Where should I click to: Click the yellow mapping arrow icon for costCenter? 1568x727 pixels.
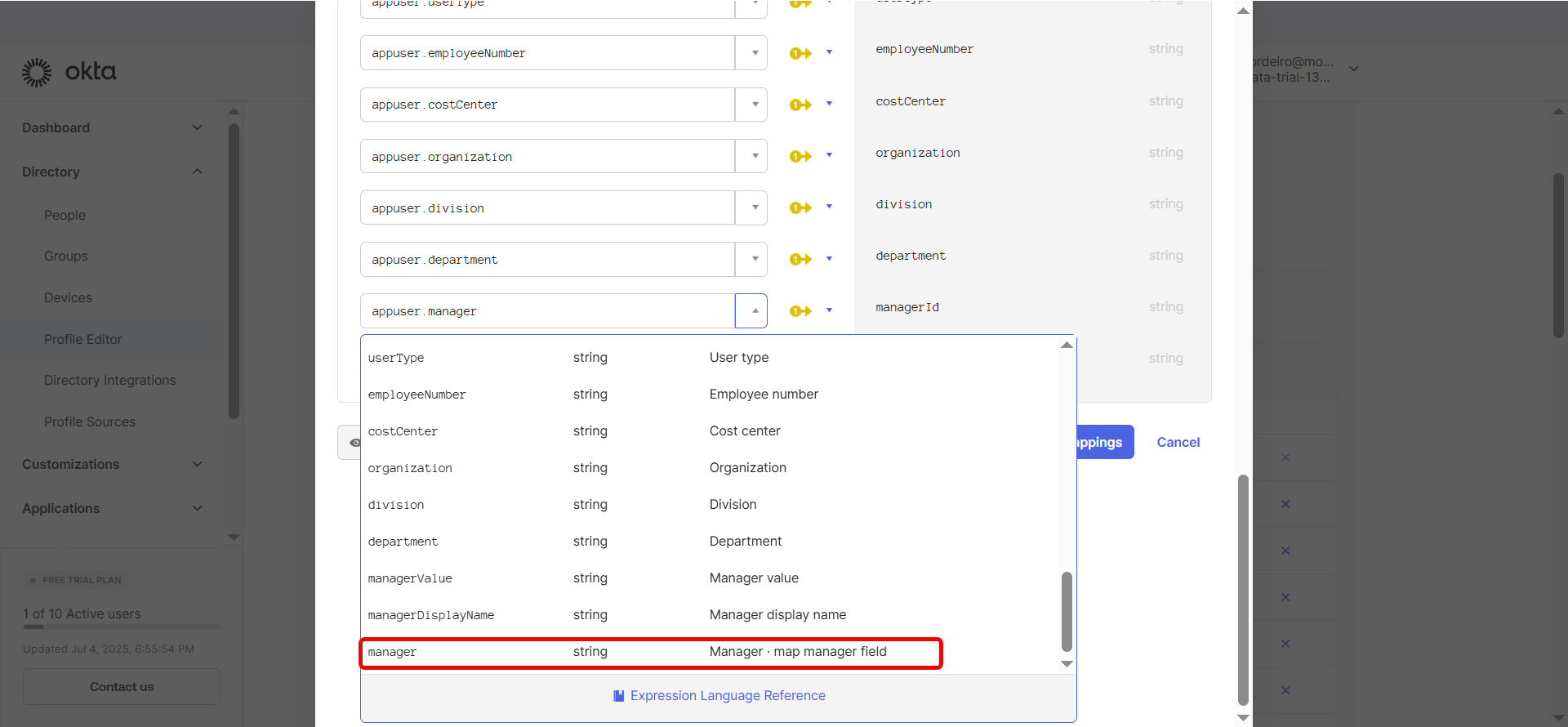[800, 105]
